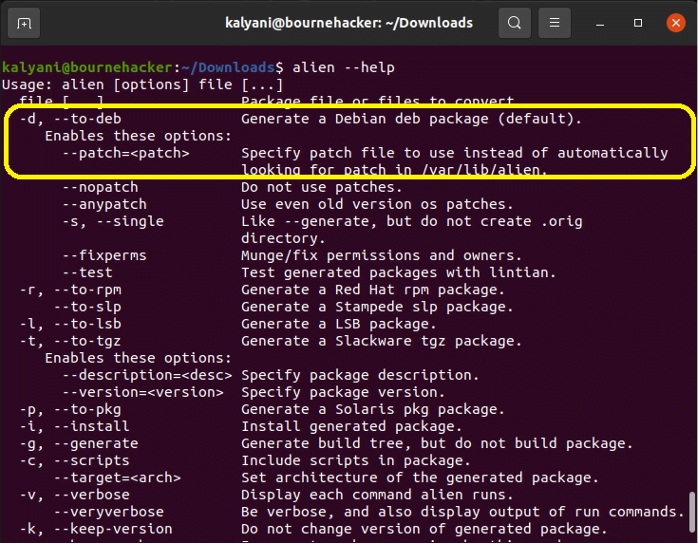Click 'Set architecture of the generated package.'
Screen dimensions: 698x544
click(420, 478)
